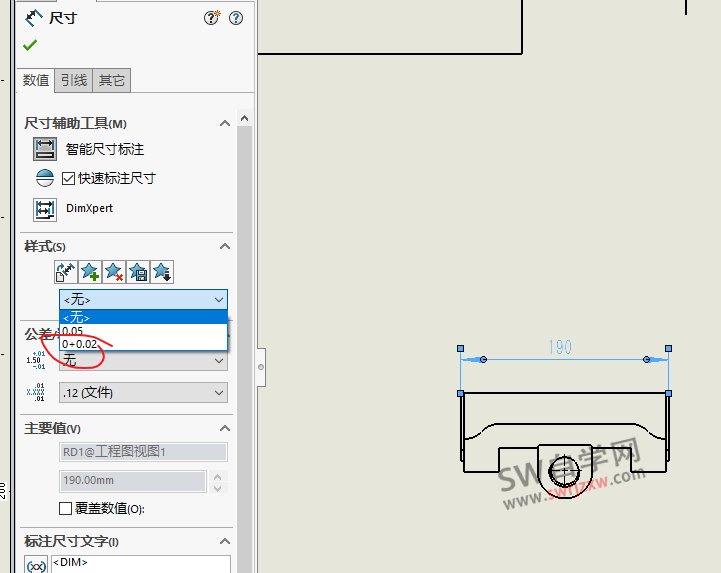The image size is (721, 573).
Task: Switch to the 引线 tab
Action: (74, 80)
